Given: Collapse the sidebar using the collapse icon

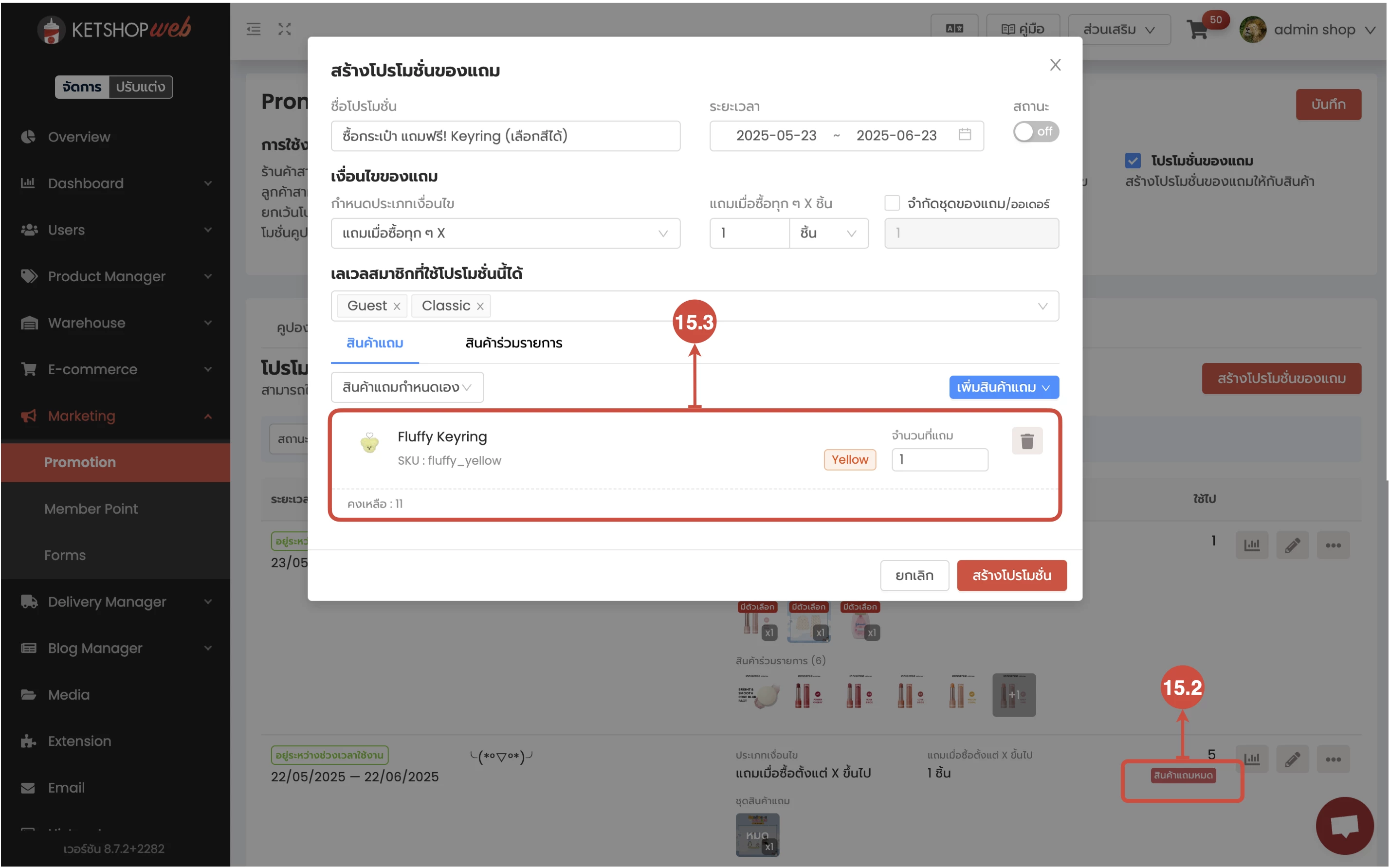Looking at the screenshot, I should pyautogui.click(x=254, y=29).
